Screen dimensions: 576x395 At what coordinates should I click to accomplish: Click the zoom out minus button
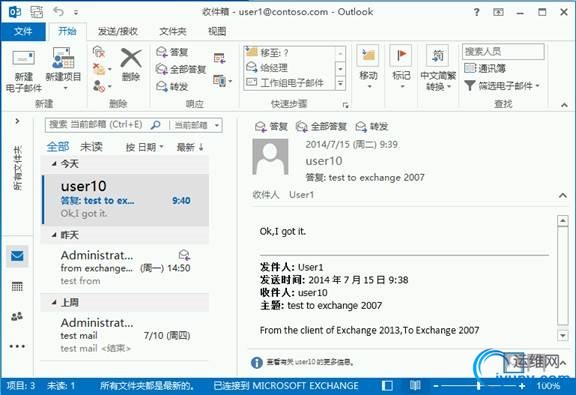tap(436, 386)
